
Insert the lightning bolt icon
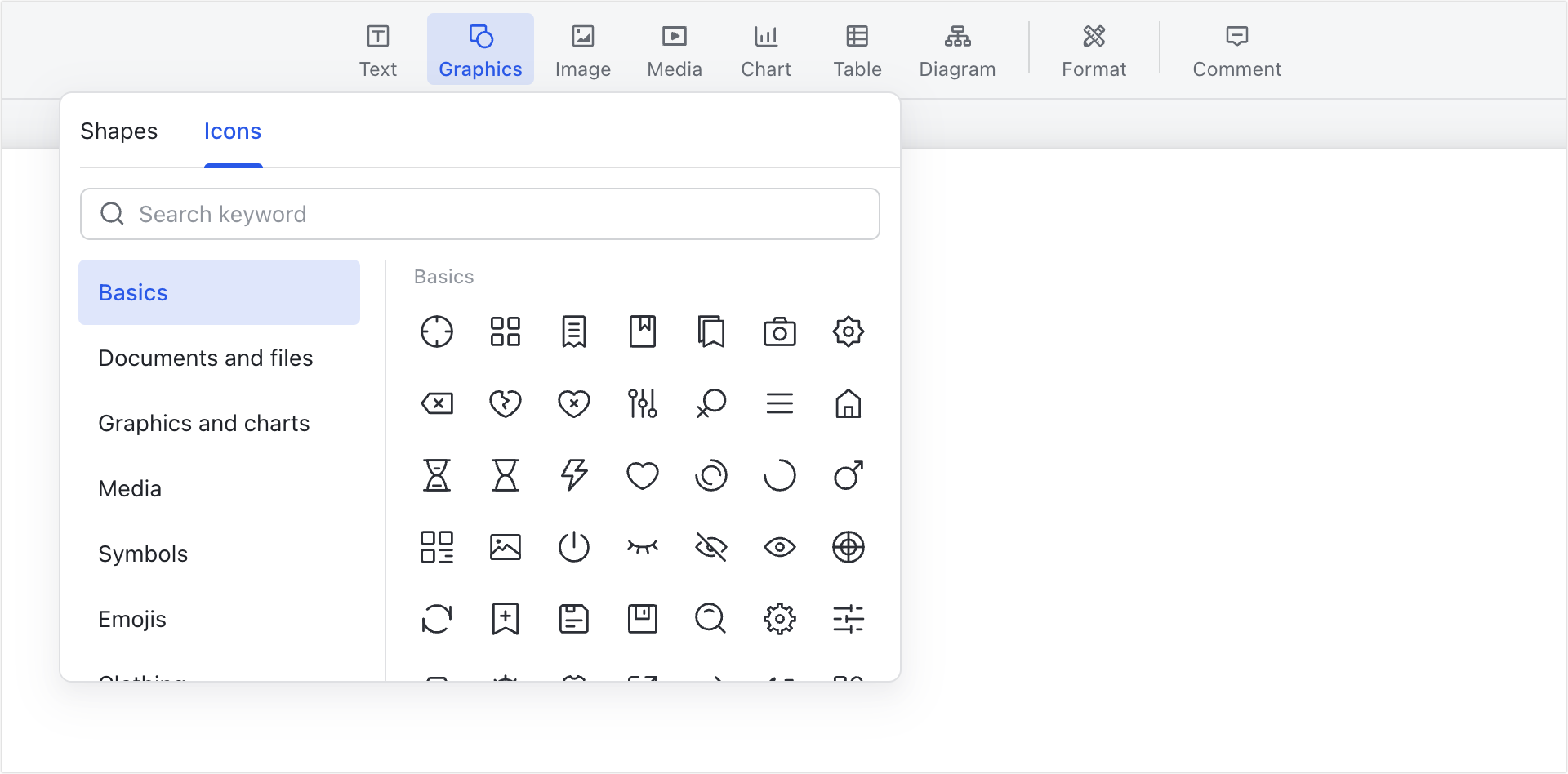(x=574, y=476)
